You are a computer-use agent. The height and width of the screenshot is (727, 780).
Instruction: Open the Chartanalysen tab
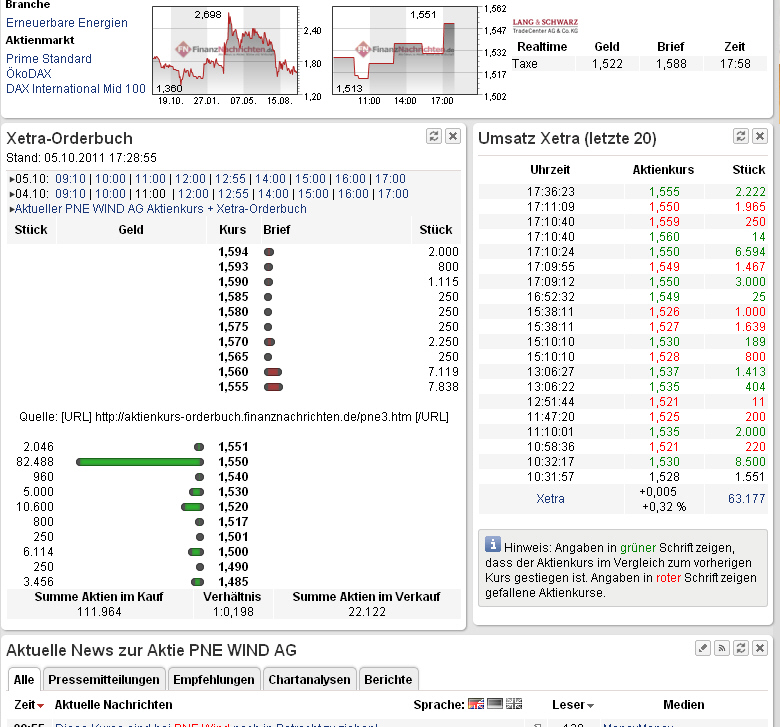pos(309,680)
